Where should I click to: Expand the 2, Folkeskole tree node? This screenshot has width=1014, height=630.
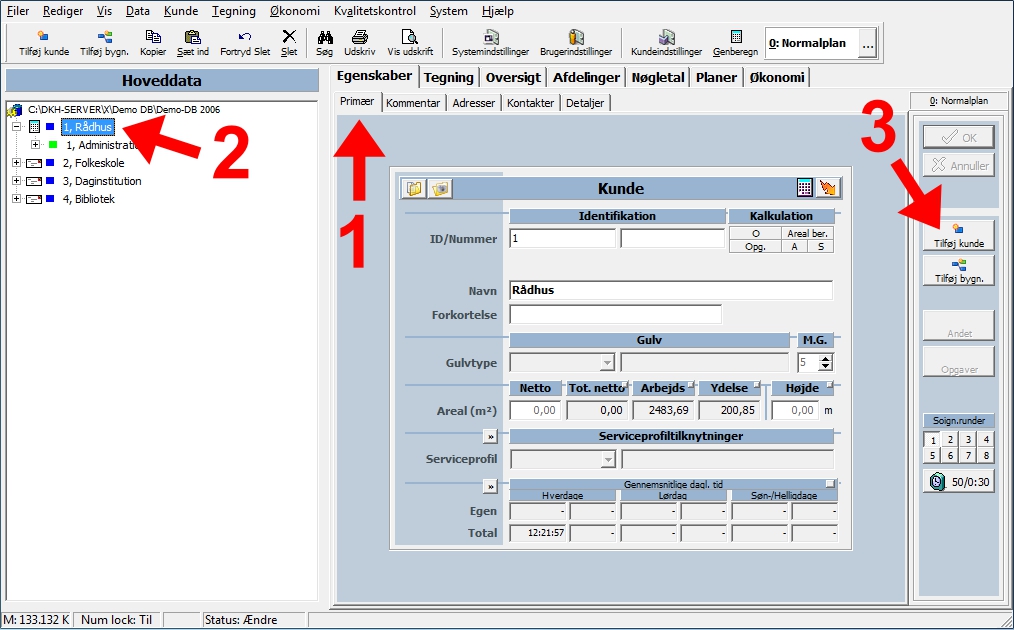(17, 163)
